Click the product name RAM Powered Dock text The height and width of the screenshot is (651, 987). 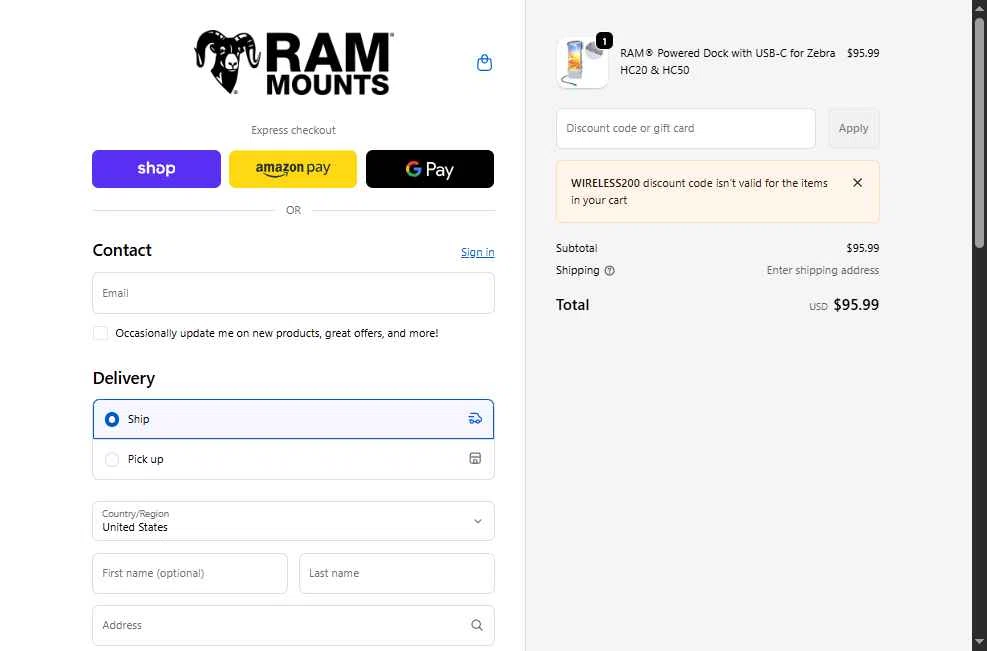727,62
